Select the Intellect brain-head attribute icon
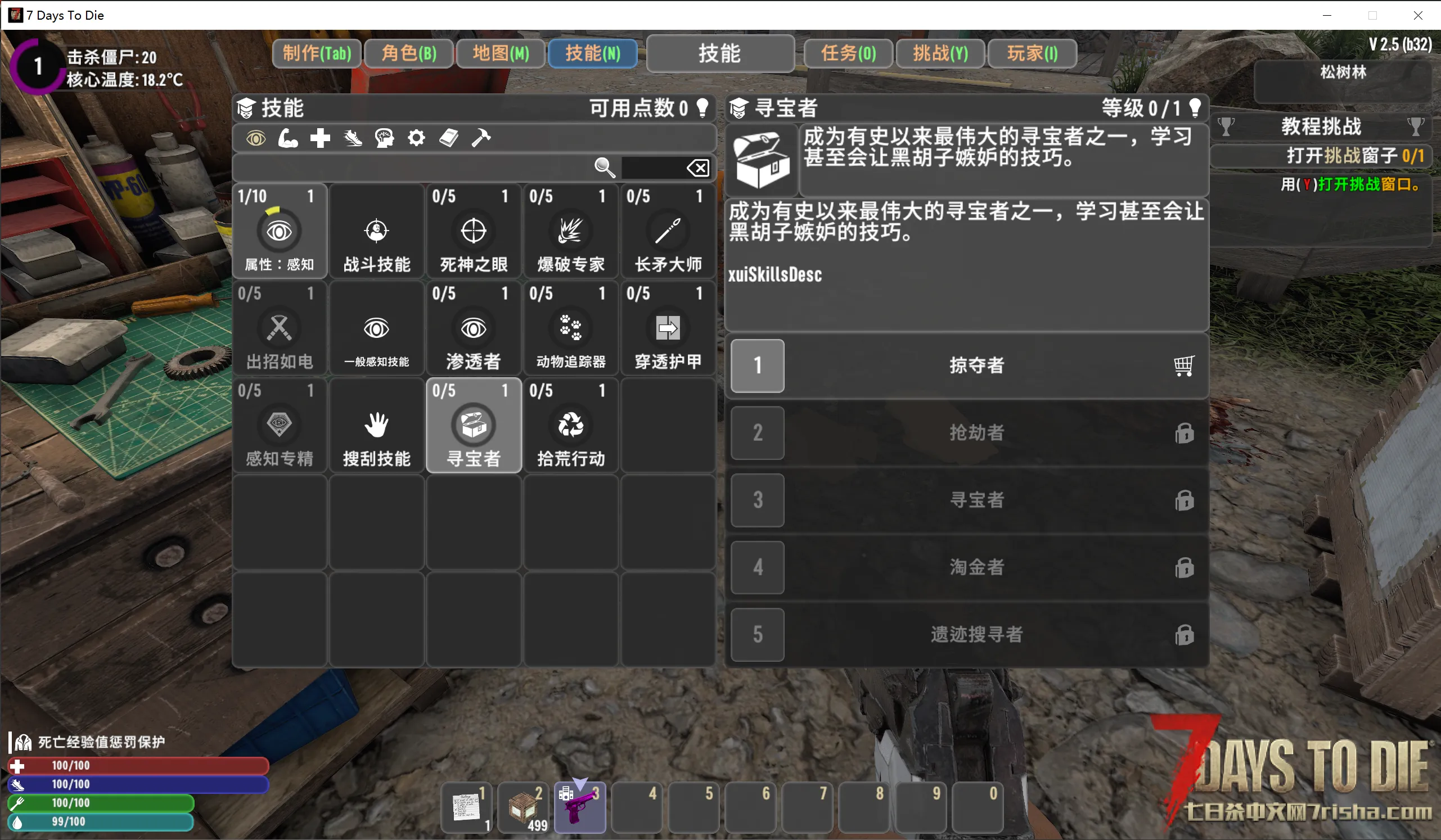 [384, 138]
